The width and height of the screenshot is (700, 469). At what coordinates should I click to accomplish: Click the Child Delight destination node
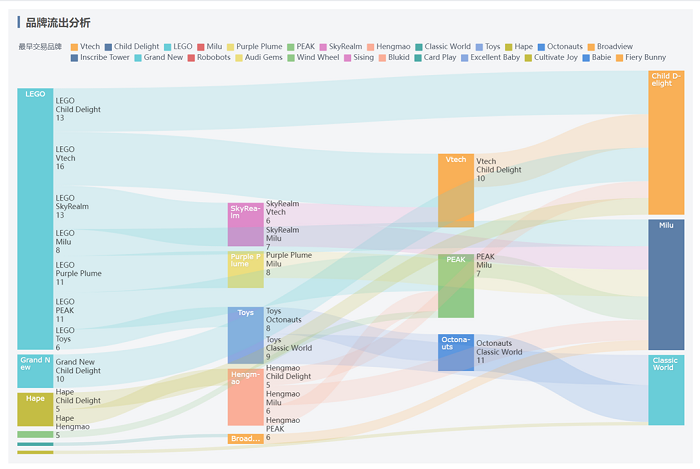pyautogui.click(x=665, y=142)
